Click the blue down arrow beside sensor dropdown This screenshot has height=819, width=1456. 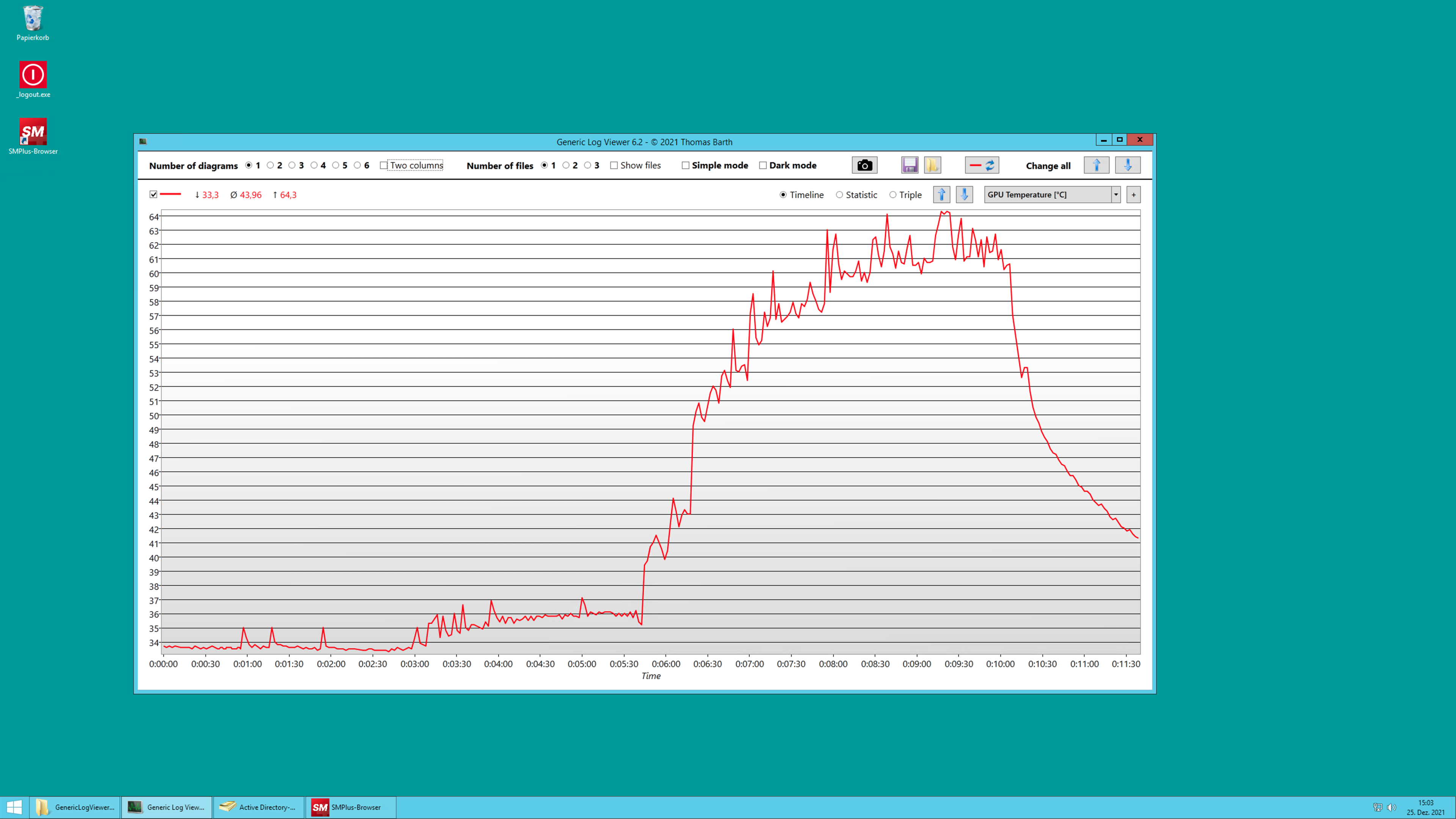click(964, 195)
